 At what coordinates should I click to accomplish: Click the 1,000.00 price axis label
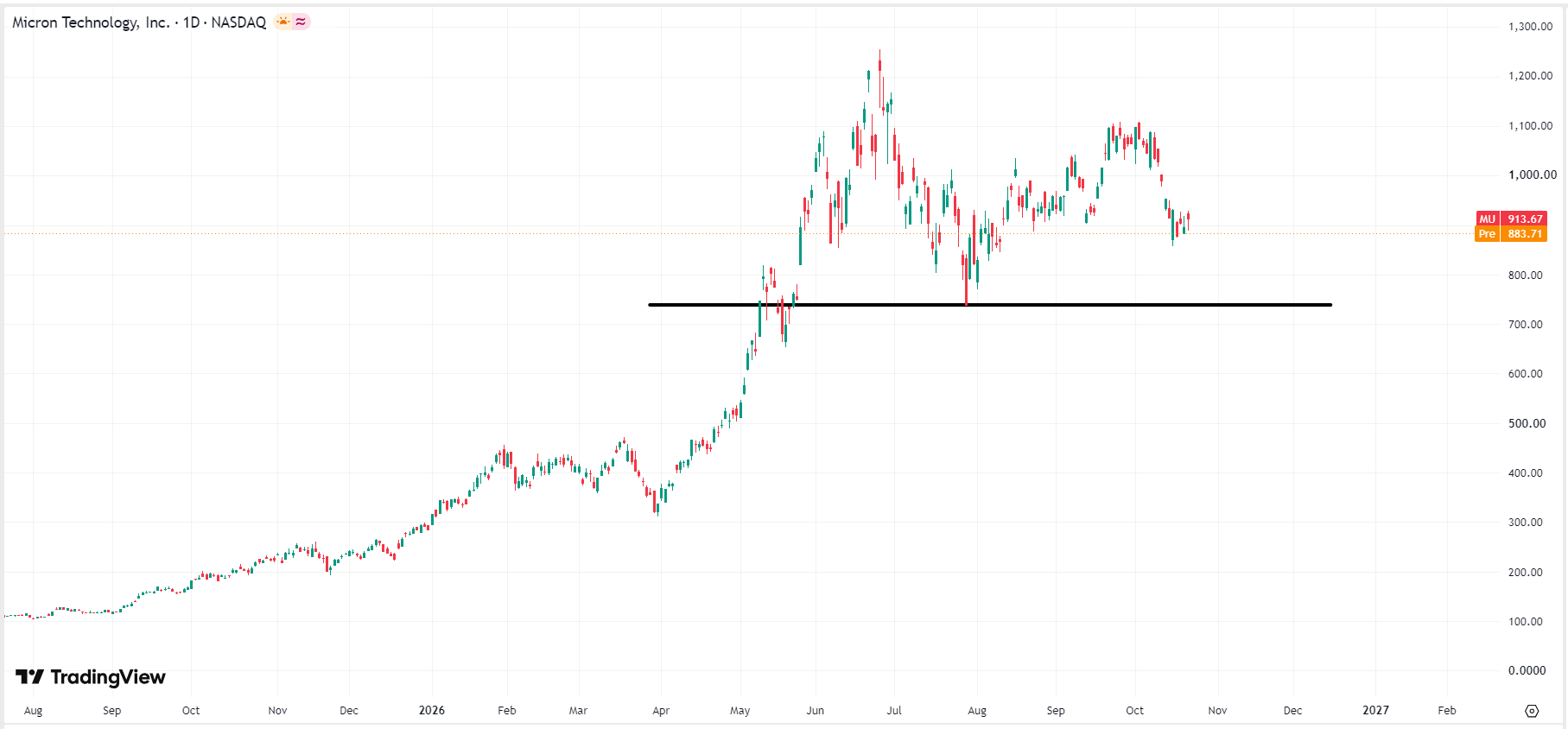1533,174
